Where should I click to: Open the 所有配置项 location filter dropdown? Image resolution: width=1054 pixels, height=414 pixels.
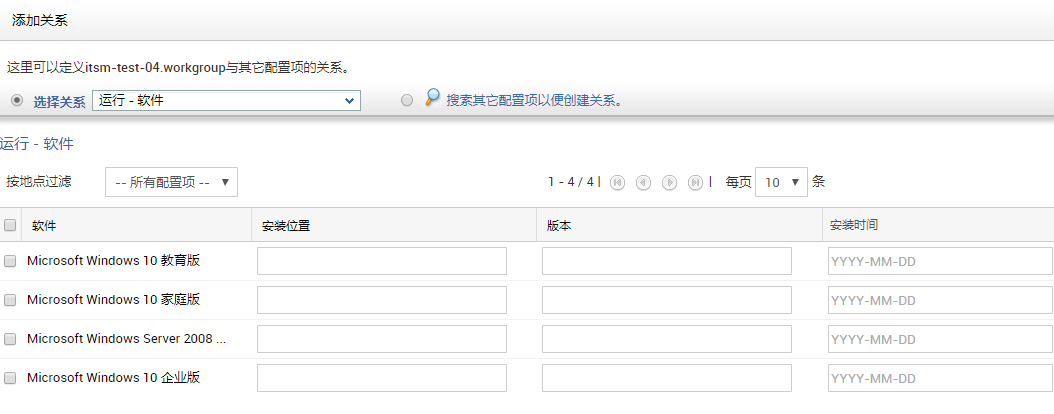[171, 182]
